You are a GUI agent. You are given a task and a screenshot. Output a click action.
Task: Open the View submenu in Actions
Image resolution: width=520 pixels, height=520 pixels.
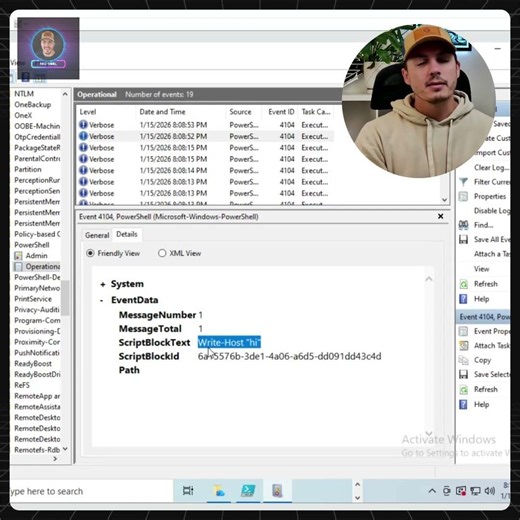tap(482, 269)
